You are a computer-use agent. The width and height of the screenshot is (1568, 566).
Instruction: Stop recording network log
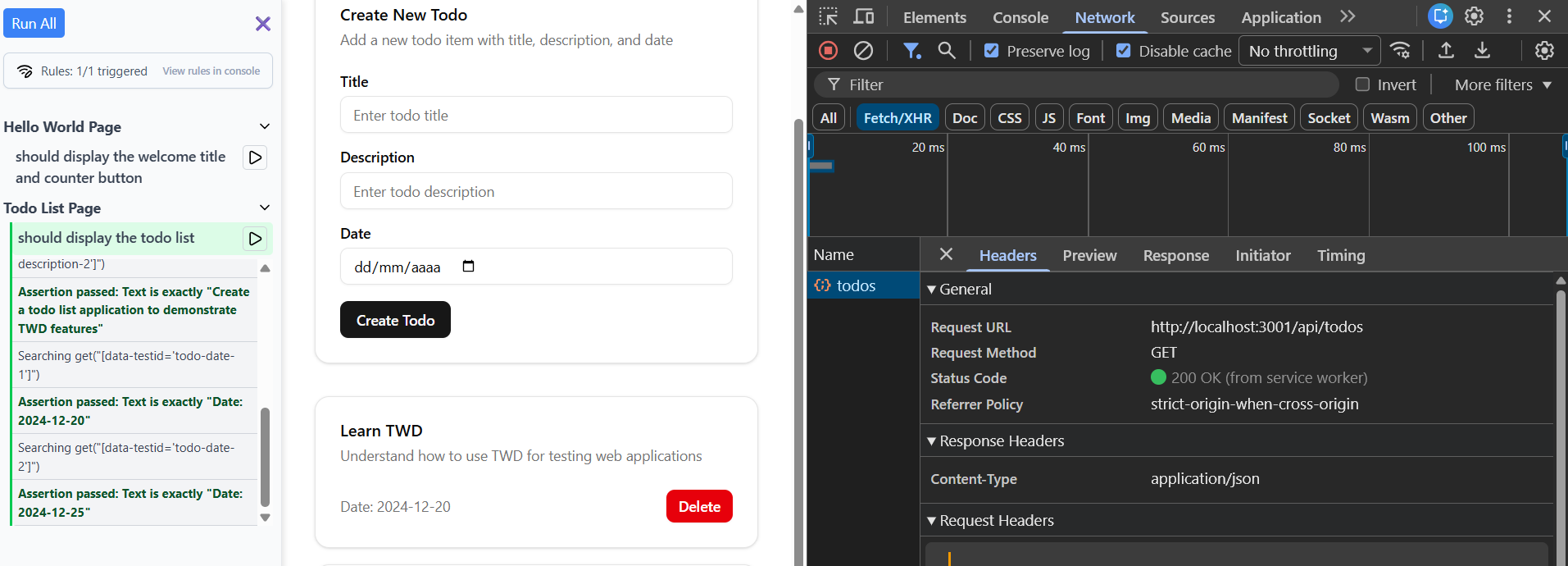point(828,51)
